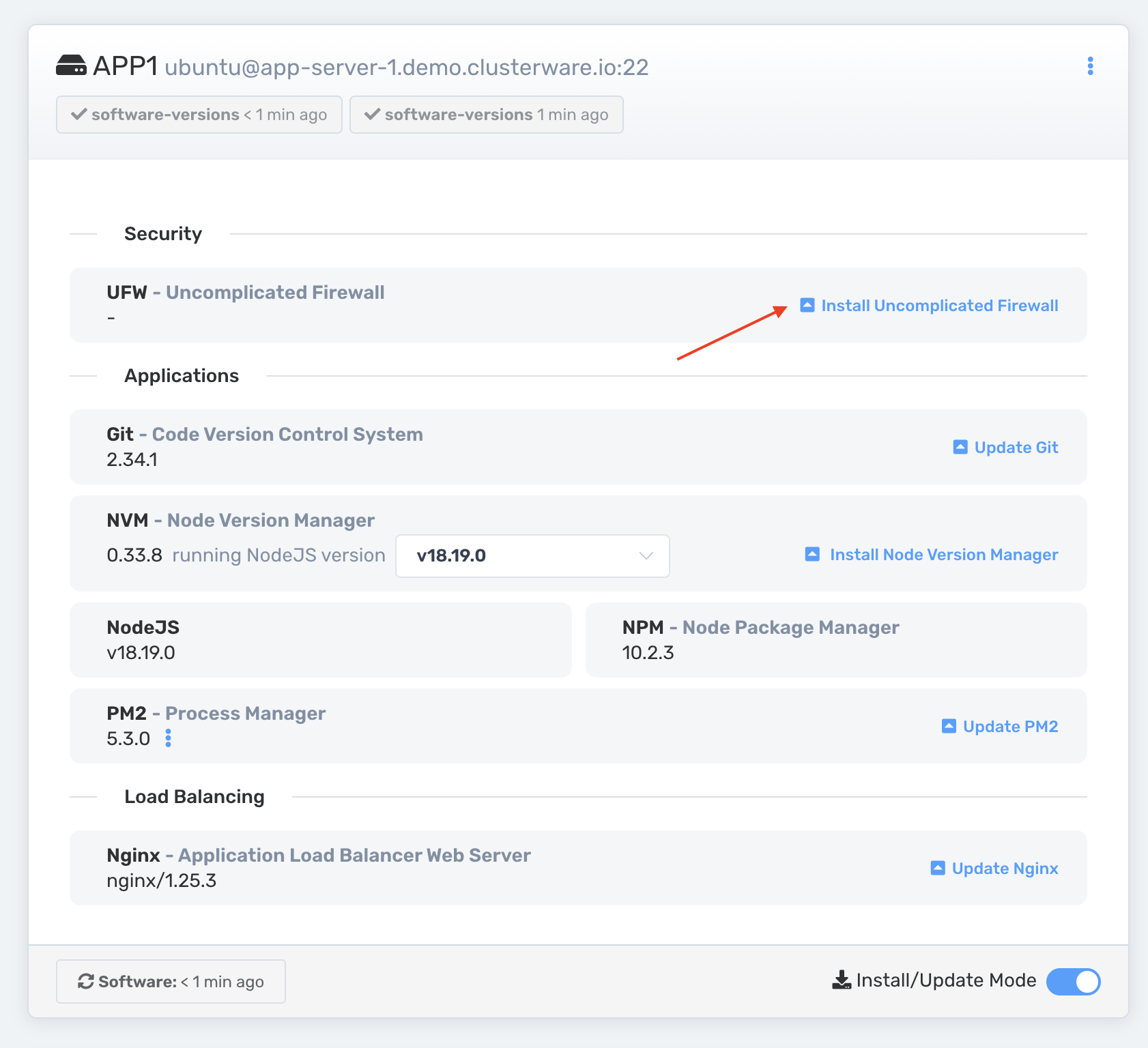
Task: Click PM2 version 5.3.0
Action: coord(128,738)
